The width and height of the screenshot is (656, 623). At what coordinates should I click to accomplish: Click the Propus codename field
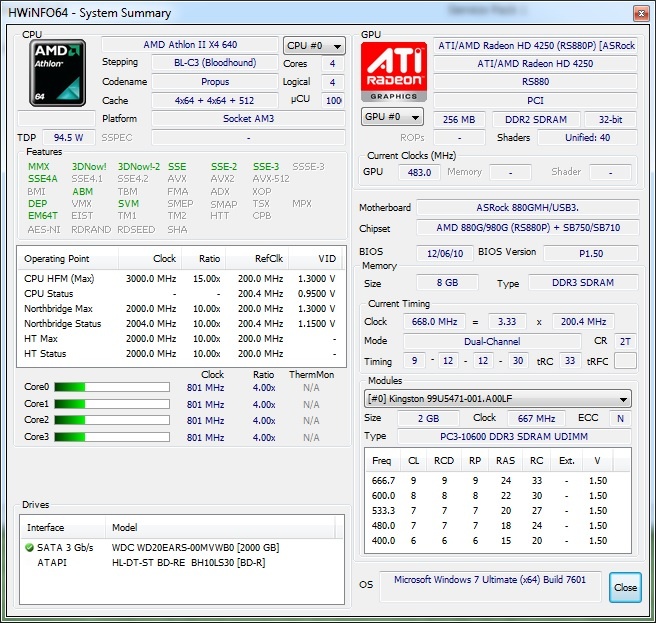tap(215, 82)
